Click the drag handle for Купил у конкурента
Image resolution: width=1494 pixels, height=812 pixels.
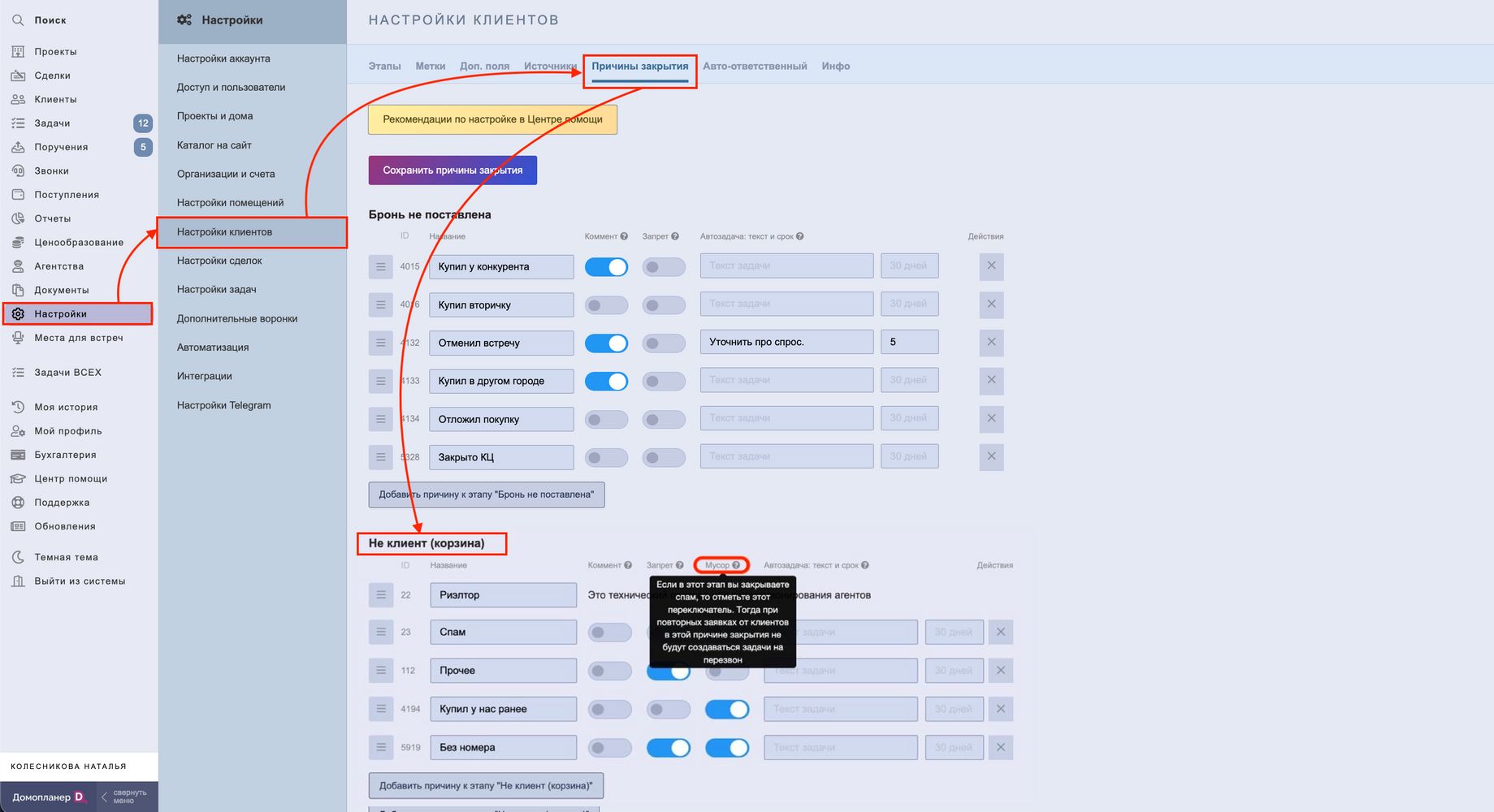tap(380, 266)
